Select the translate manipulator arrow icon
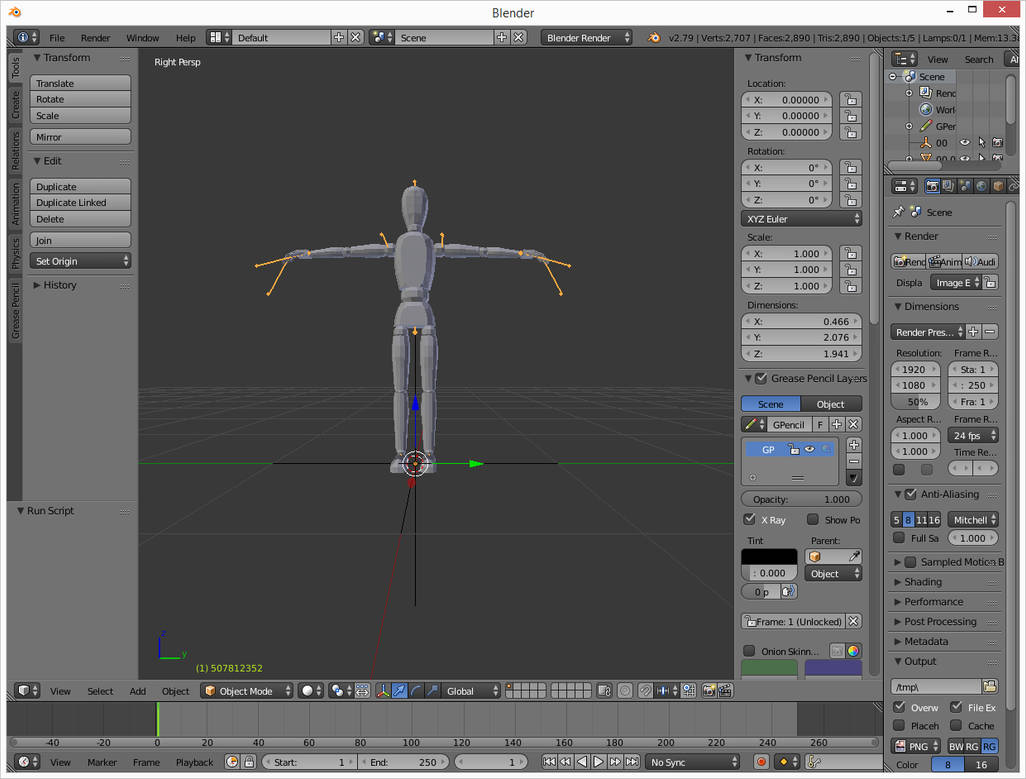Screen dimensions: 1026x779 pos(399,691)
